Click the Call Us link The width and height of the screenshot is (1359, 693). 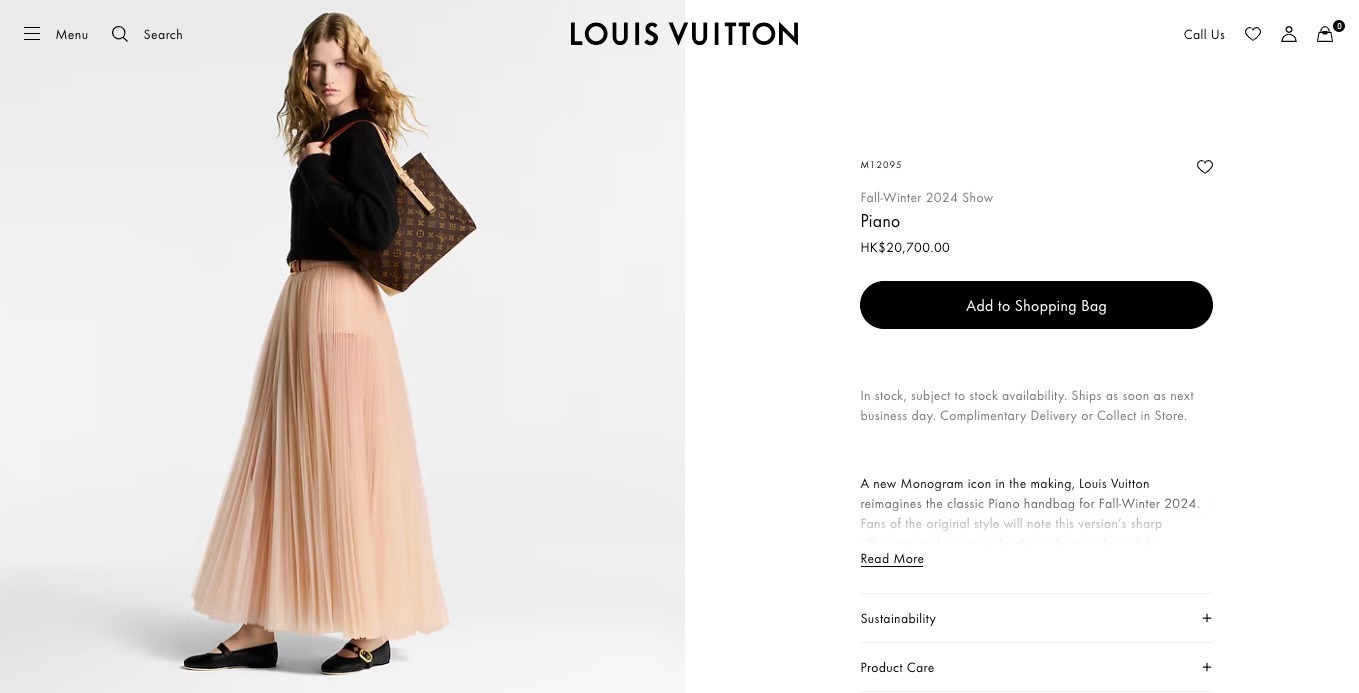(1204, 34)
